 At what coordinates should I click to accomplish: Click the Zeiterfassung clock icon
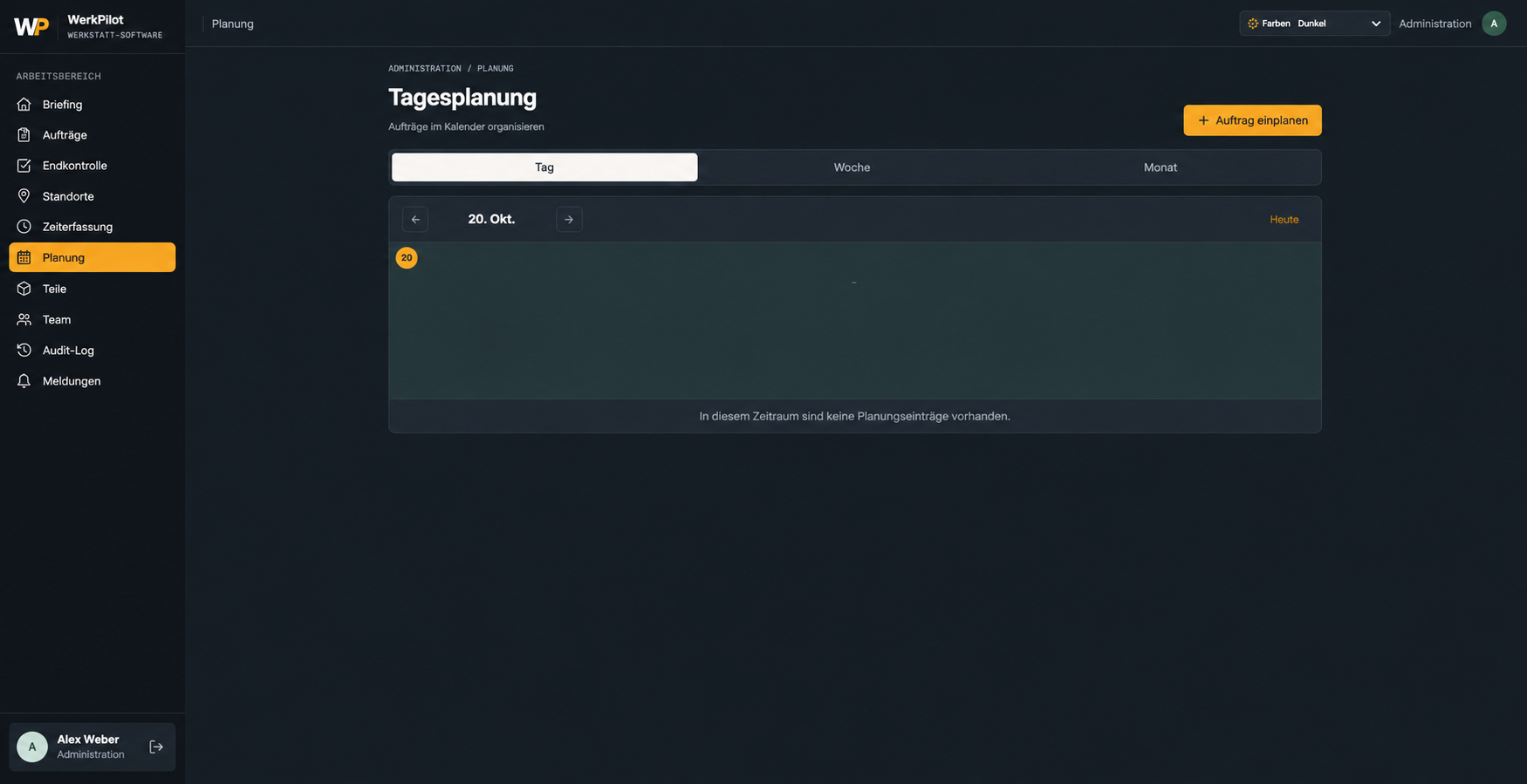point(24,227)
